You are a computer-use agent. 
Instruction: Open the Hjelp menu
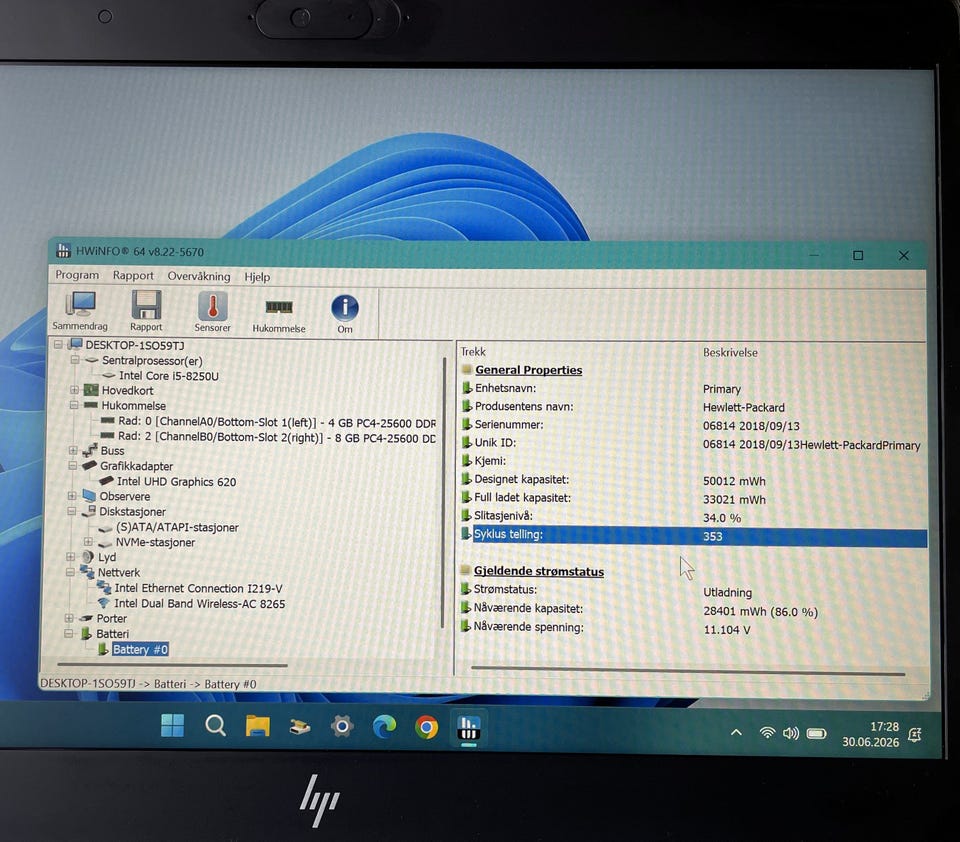257,277
